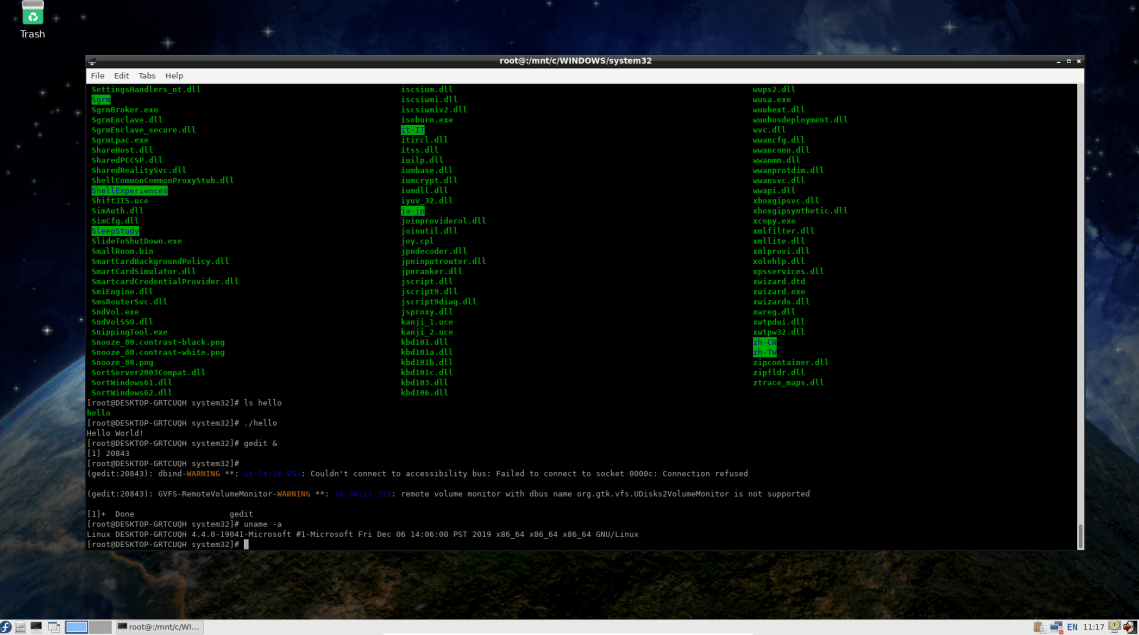The height and width of the screenshot is (635, 1139).
Task: Switch to the first workspace in the pager
Action: click(76, 627)
